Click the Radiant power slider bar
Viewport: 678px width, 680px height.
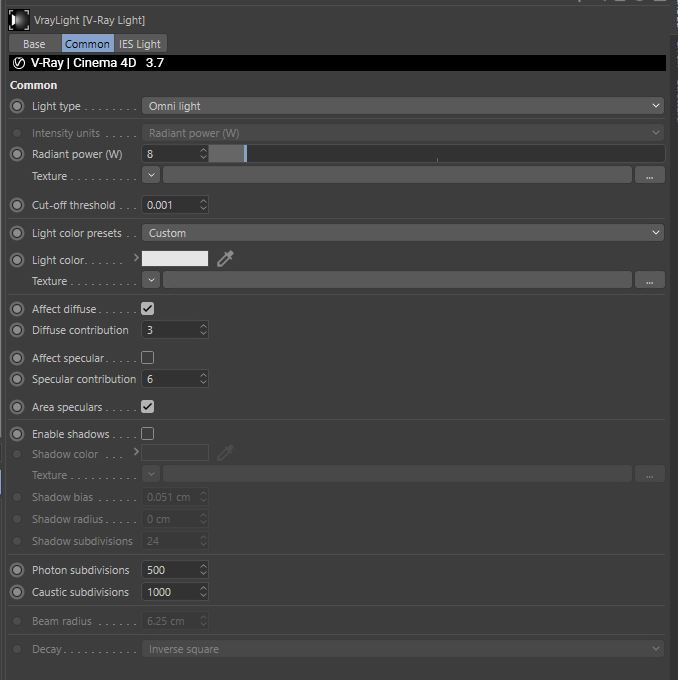click(x=436, y=154)
